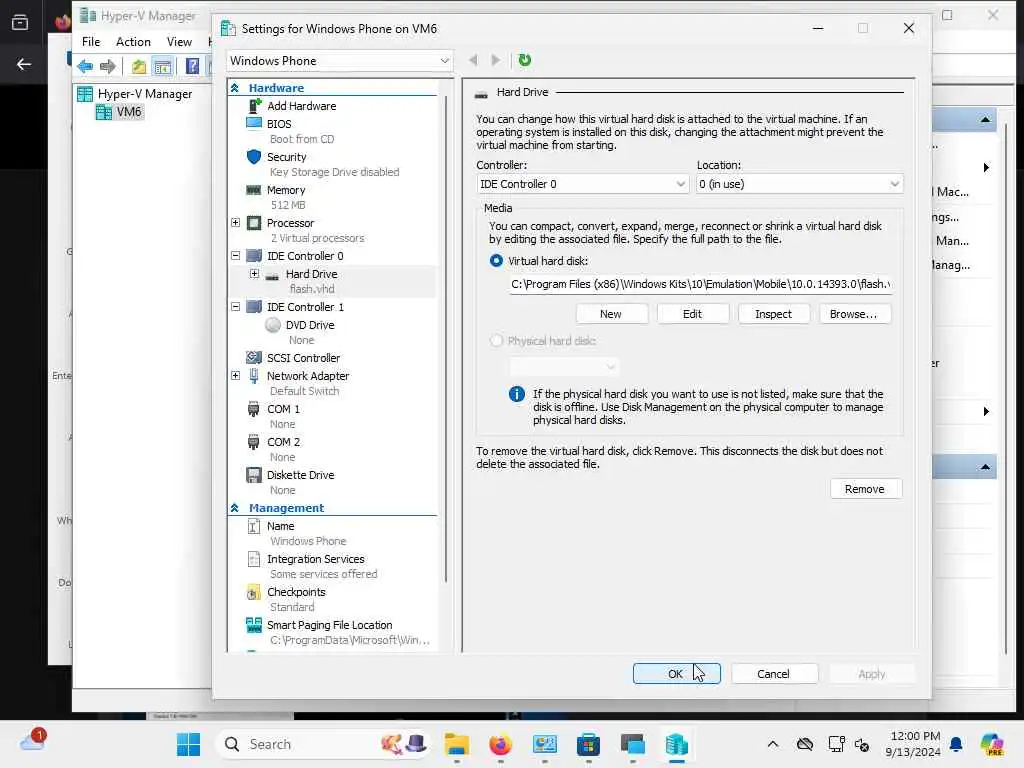Open Firefox from the taskbar
Image resolution: width=1024 pixels, height=768 pixels.
click(500, 744)
